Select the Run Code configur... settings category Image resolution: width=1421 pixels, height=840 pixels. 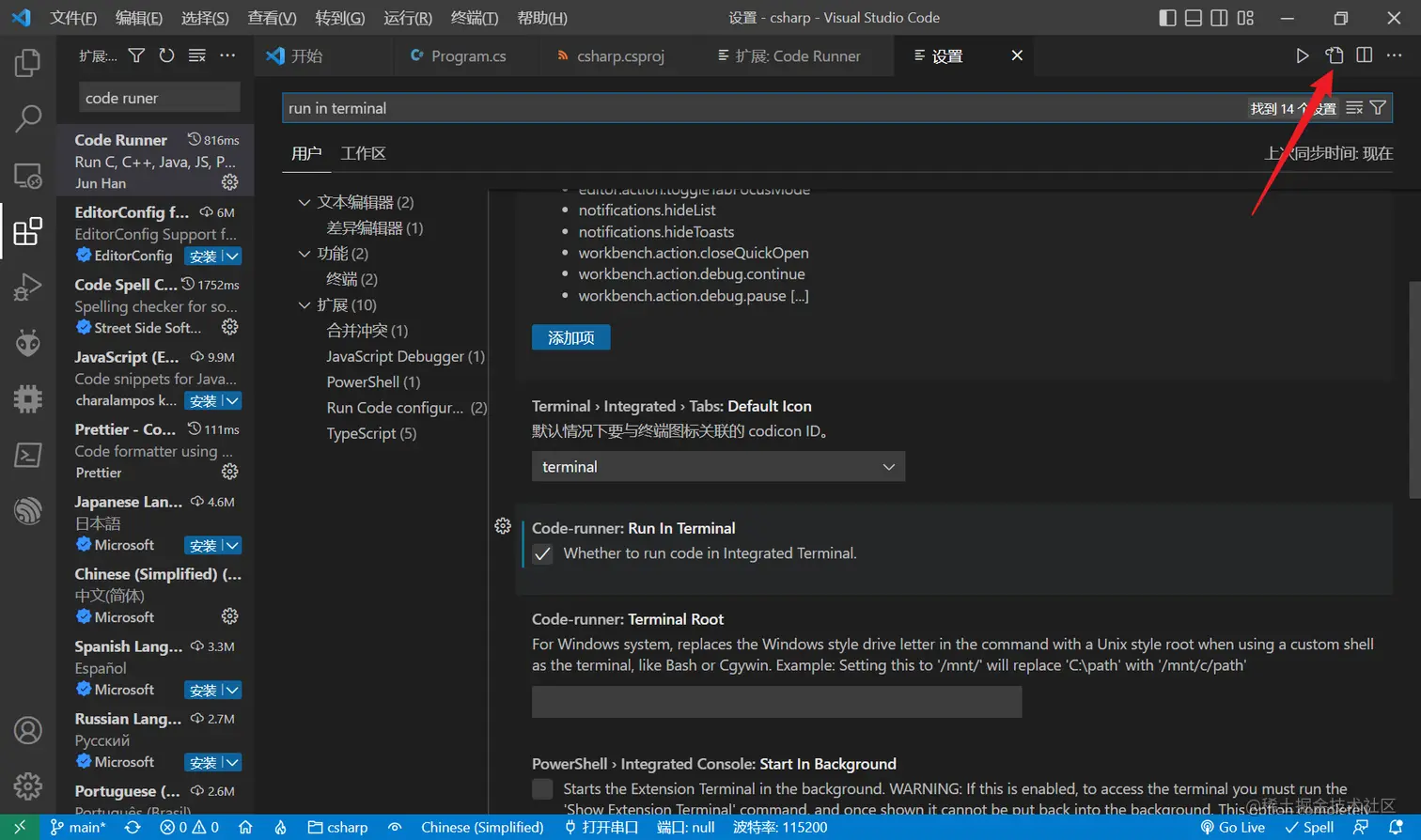[406, 408]
